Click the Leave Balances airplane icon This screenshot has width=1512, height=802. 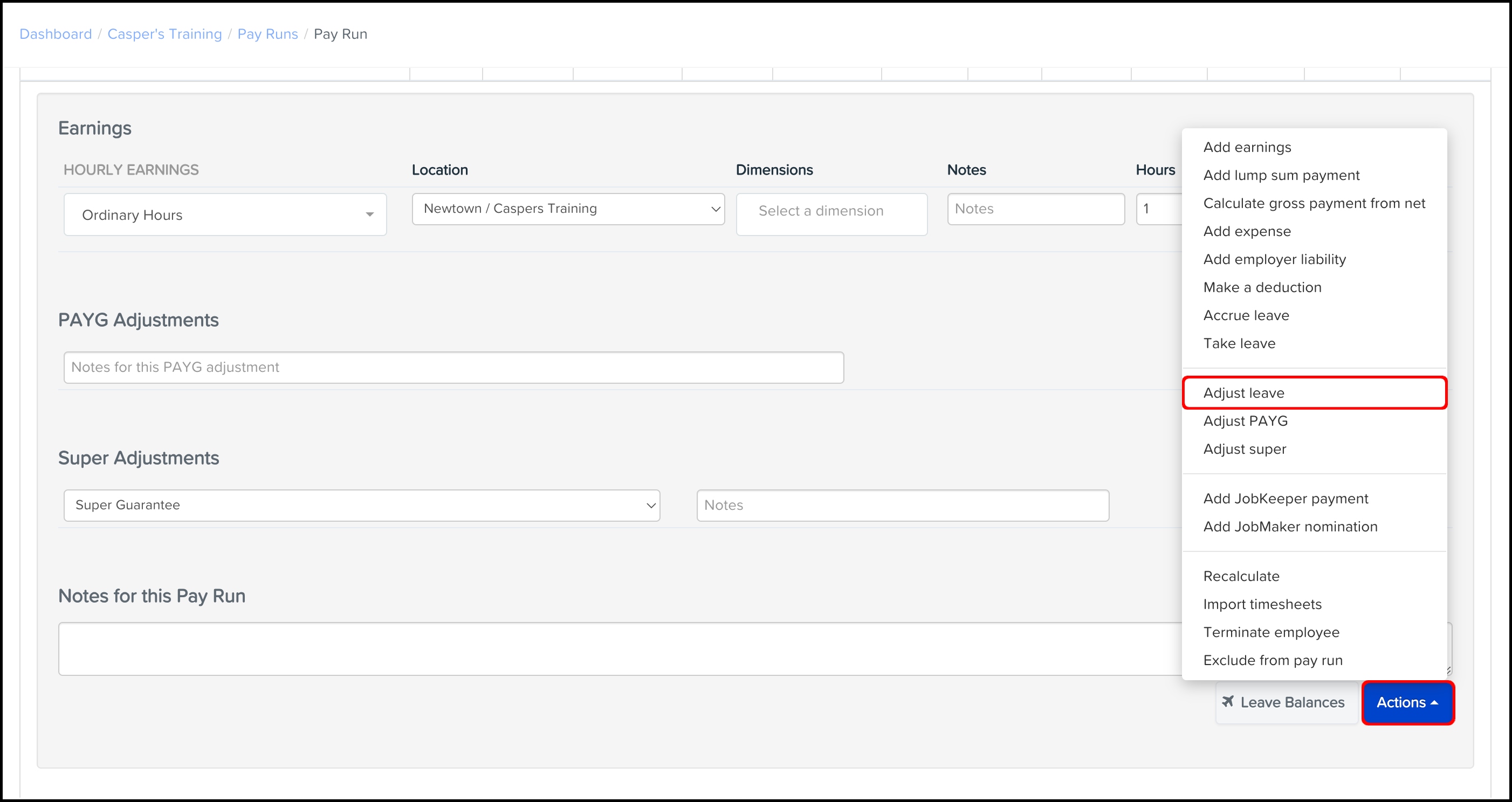coord(1227,701)
